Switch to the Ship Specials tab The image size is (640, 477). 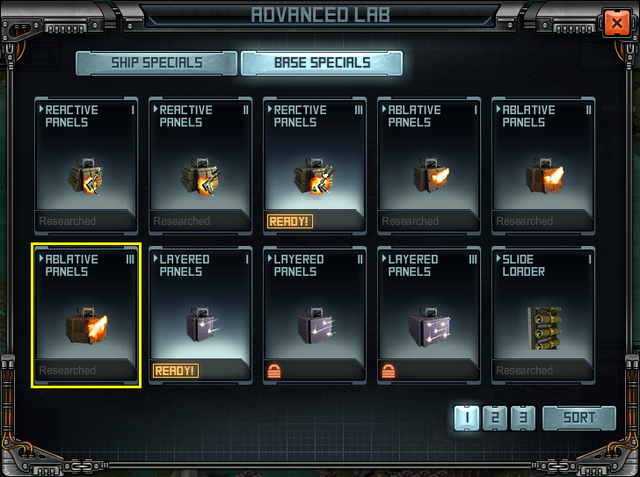click(156, 63)
